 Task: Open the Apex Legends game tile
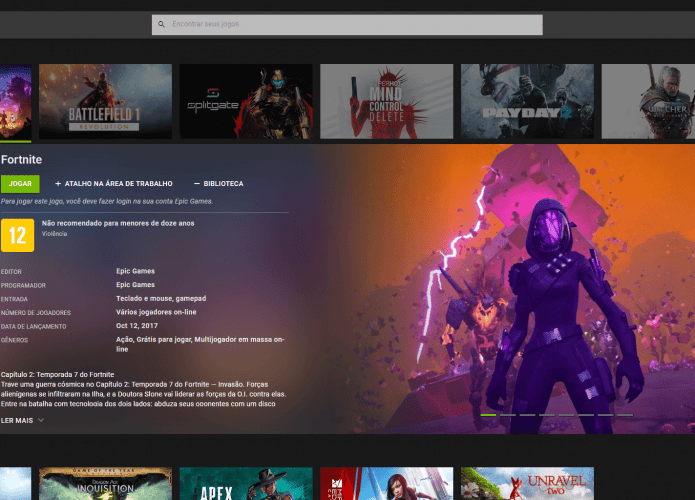[x=246, y=484]
